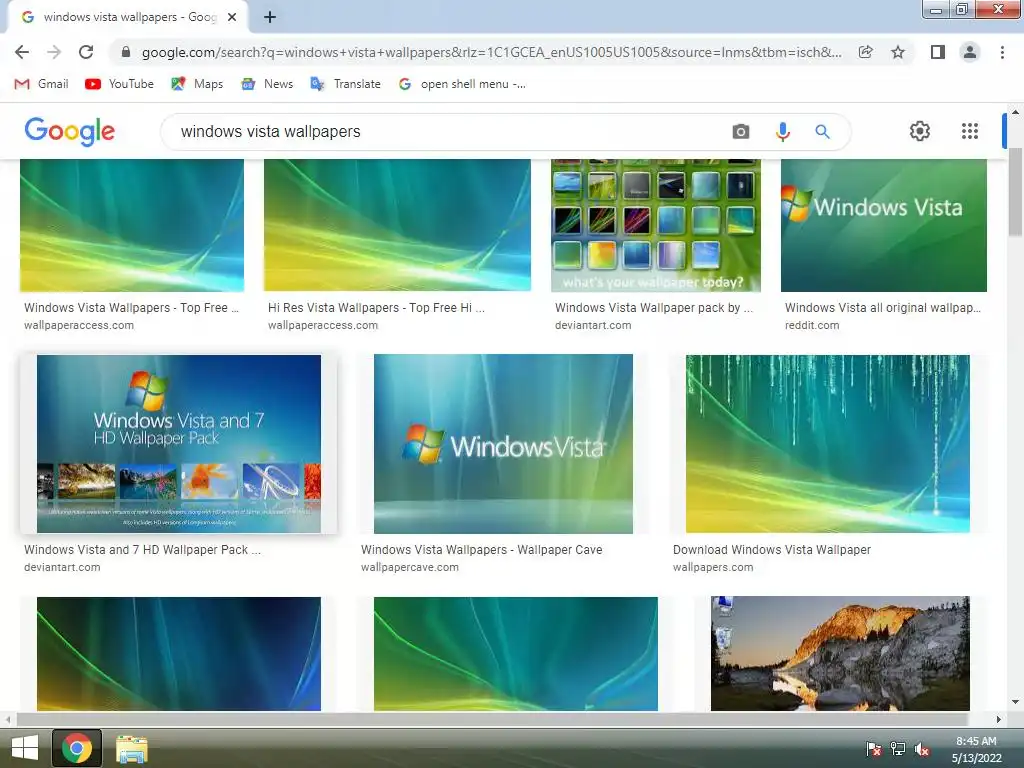Screen dimensions: 1024x768
Task: Click the wallpapers.com source text
Action: point(713,568)
